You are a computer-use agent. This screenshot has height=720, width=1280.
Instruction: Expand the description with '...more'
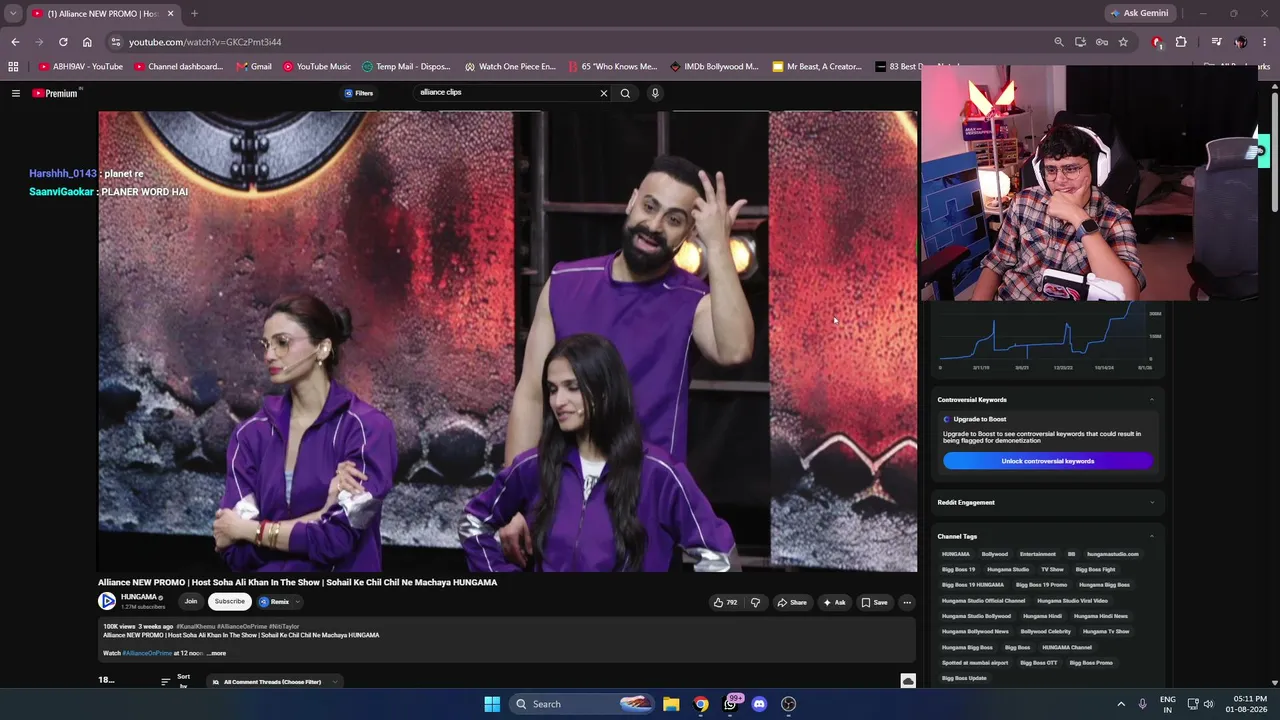216,653
